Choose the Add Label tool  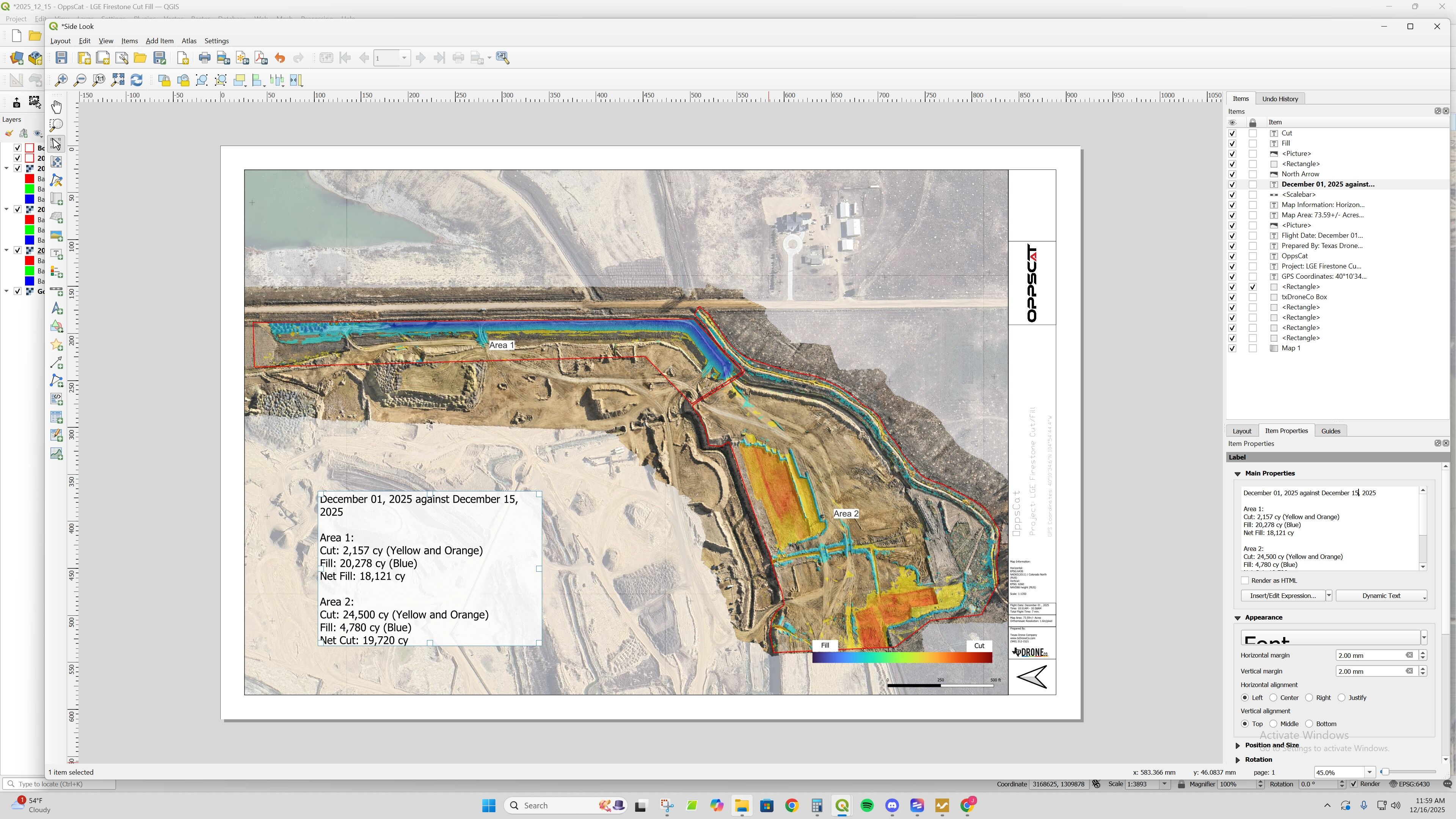point(56,254)
